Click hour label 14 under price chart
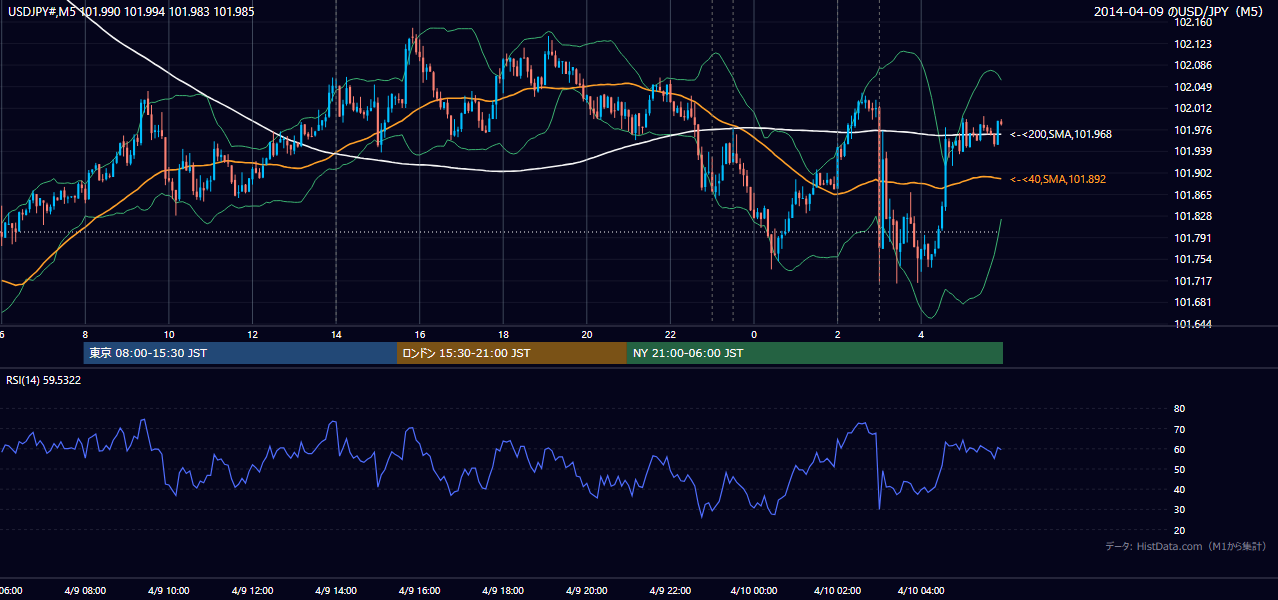The width and height of the screenshot is (1278, 600). 336,335
